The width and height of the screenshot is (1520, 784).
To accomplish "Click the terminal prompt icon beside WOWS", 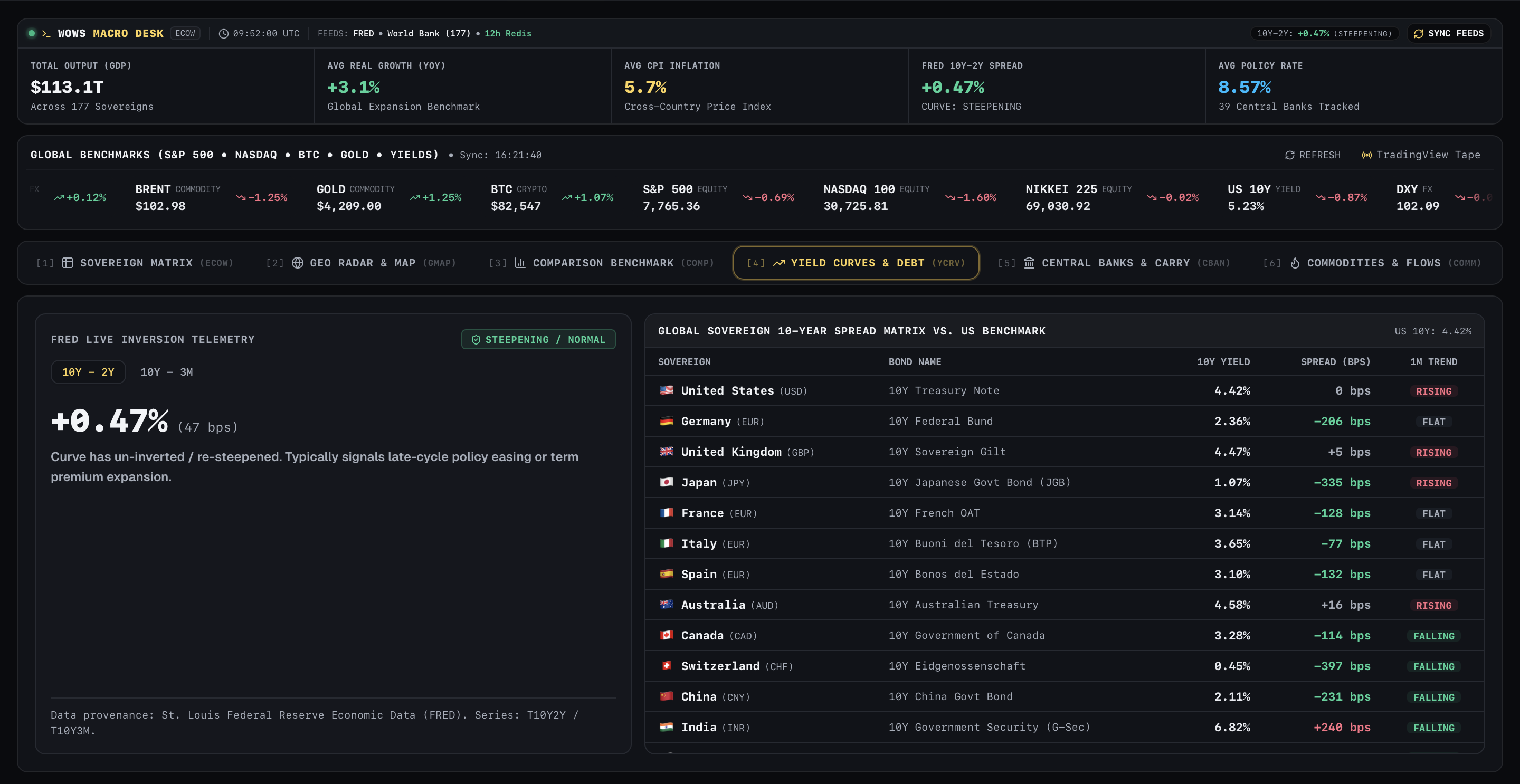I will (x=46, y=34).
